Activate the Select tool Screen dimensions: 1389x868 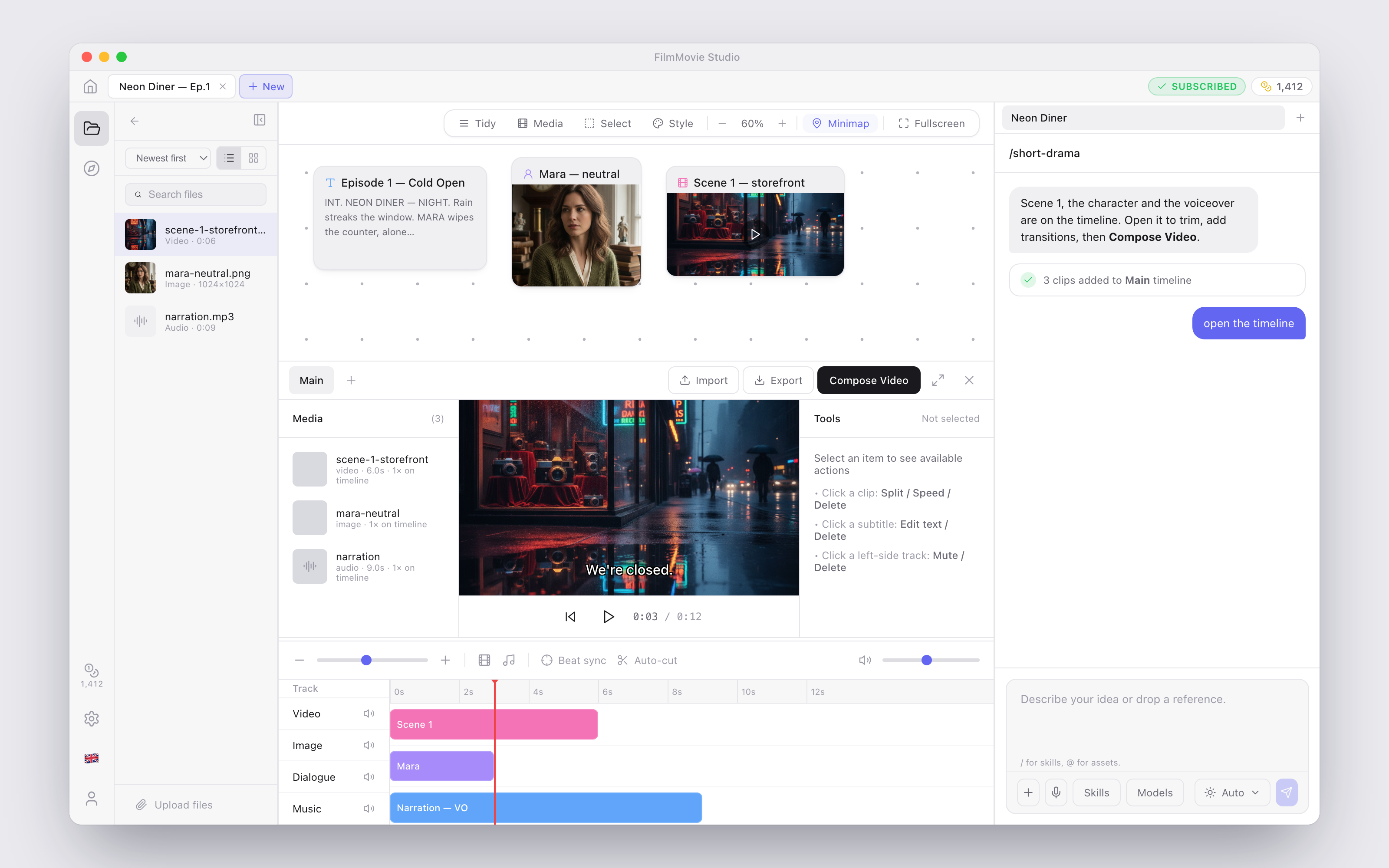607,123
